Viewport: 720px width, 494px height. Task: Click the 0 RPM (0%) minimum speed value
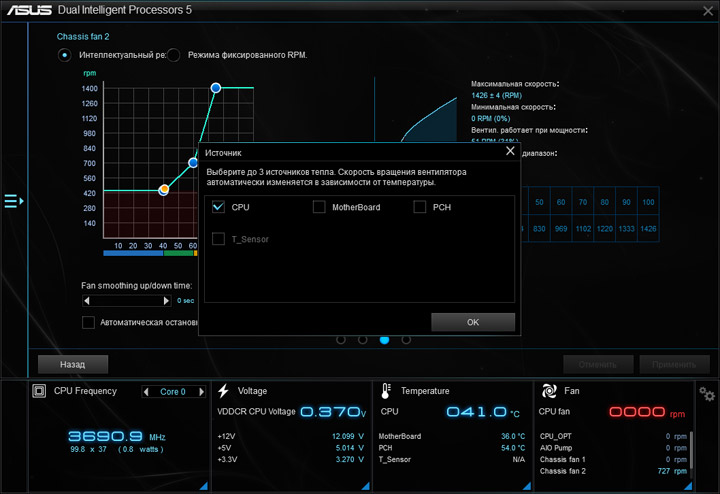click(490, 118)
